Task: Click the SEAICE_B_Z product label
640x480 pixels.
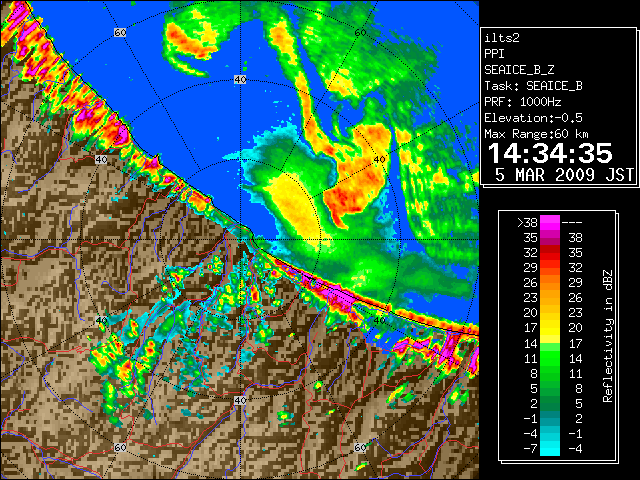Action: click(x=519, y=70)
